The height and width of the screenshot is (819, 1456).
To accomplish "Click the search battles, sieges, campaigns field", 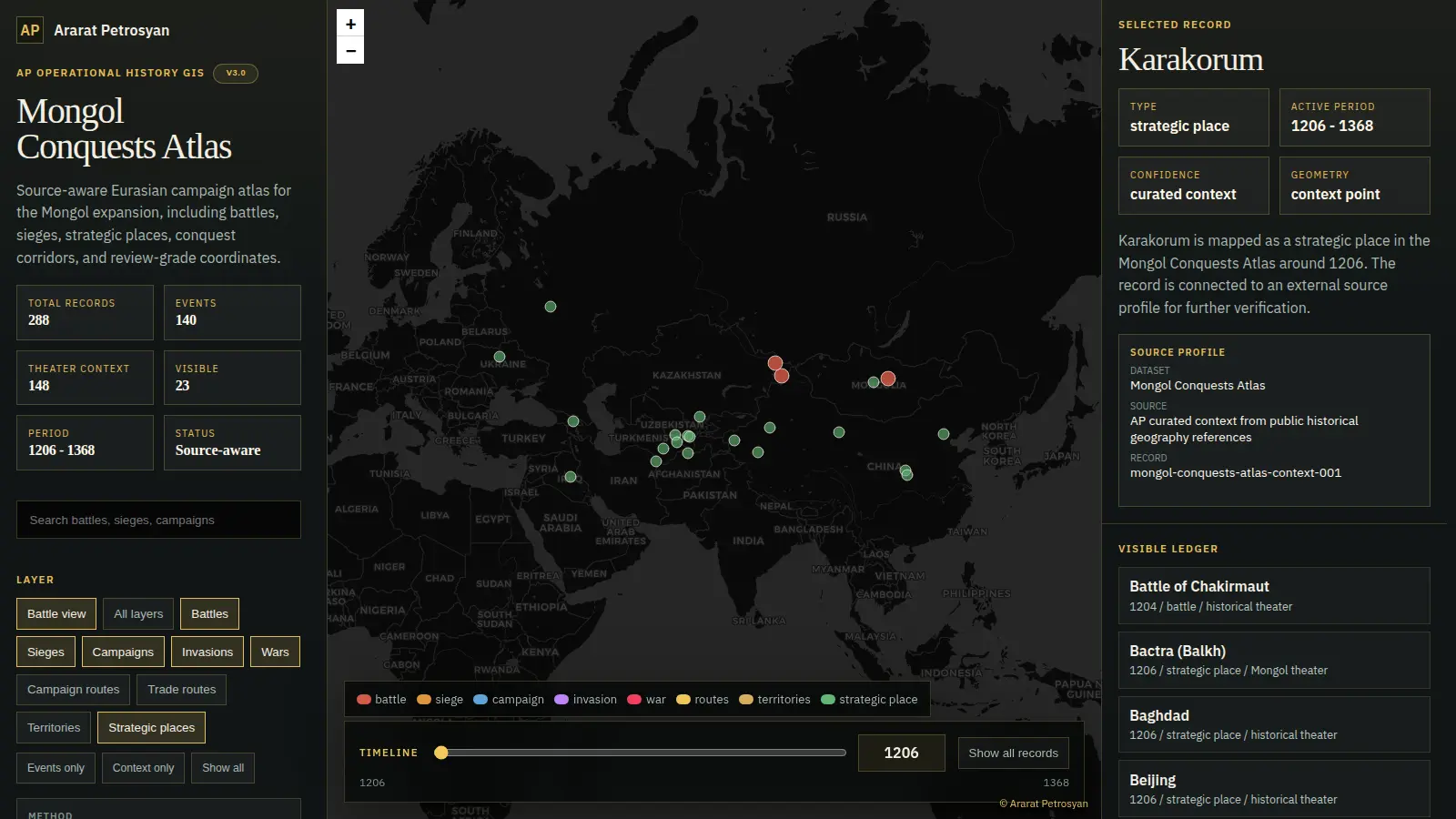I will point(158,520).
